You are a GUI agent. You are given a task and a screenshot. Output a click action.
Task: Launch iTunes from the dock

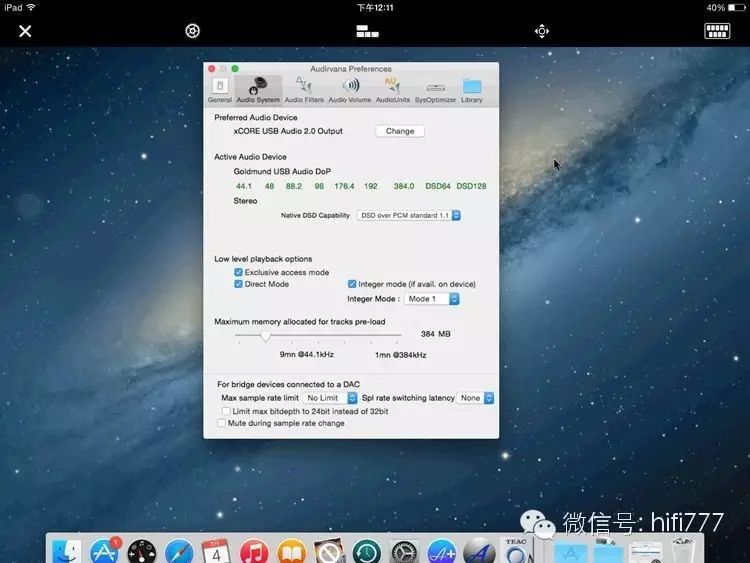254,551
